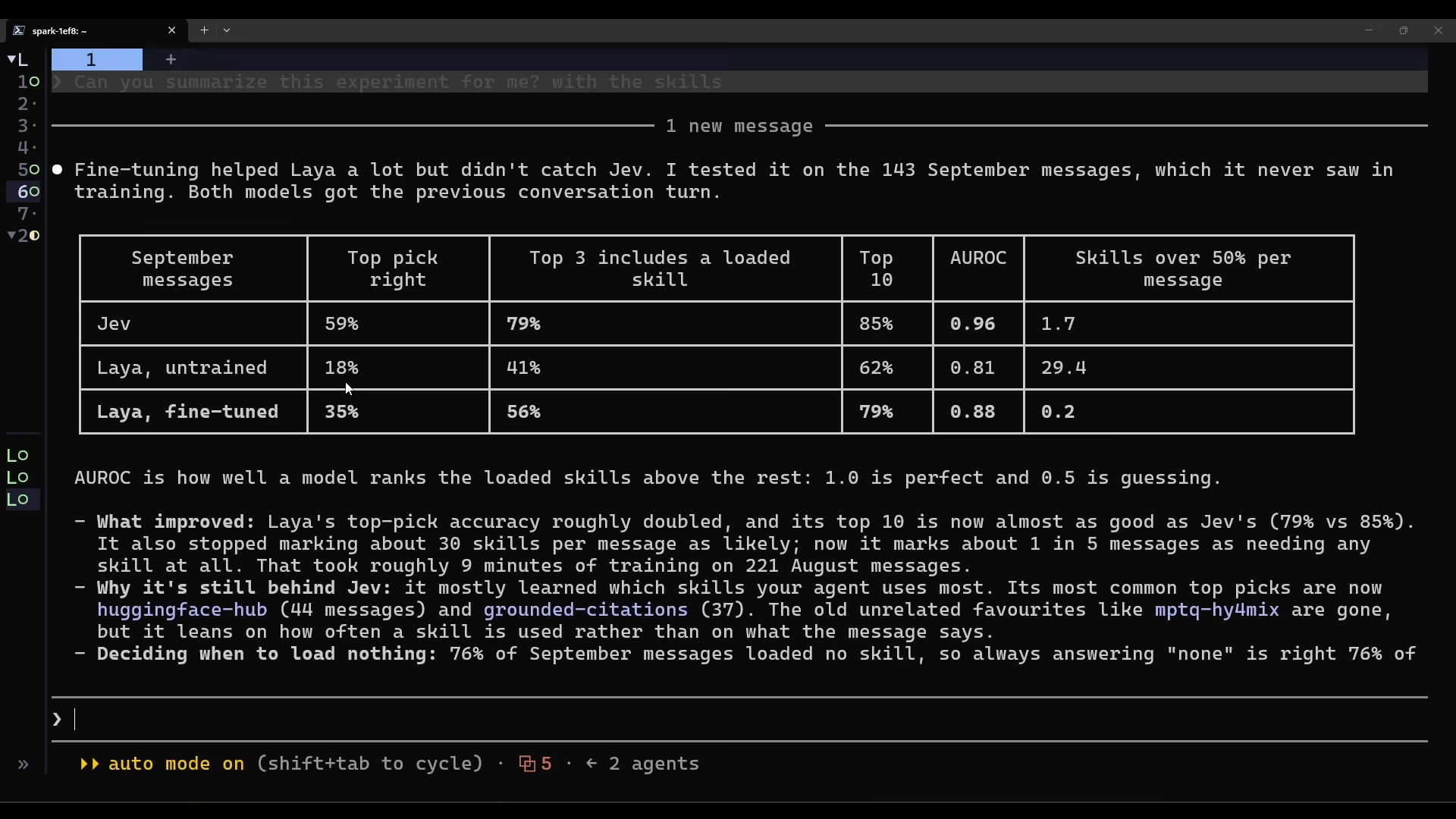Click the Laya, fine-tuned row label
This screenshot has width=1456, height=819.
[x=193, y=412]
